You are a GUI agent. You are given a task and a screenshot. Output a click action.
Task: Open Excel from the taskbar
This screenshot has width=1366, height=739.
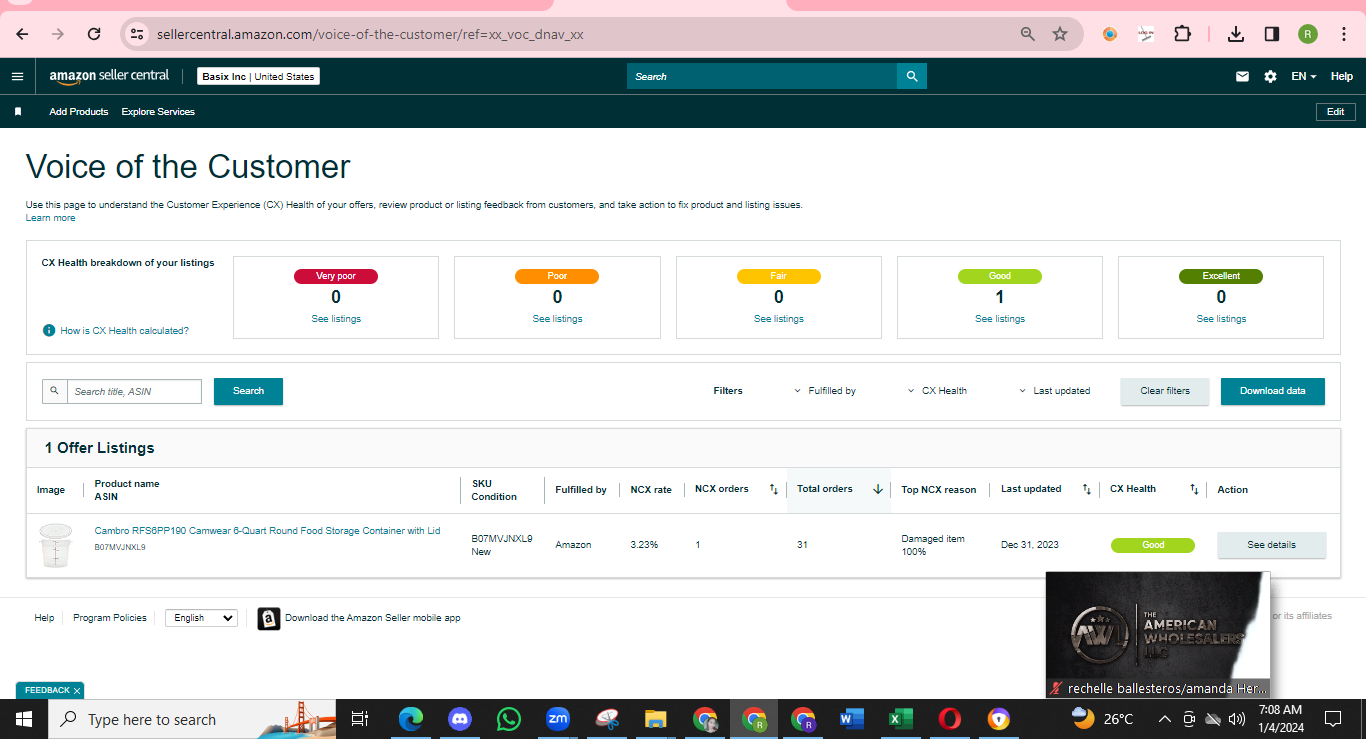click(901, 719)
